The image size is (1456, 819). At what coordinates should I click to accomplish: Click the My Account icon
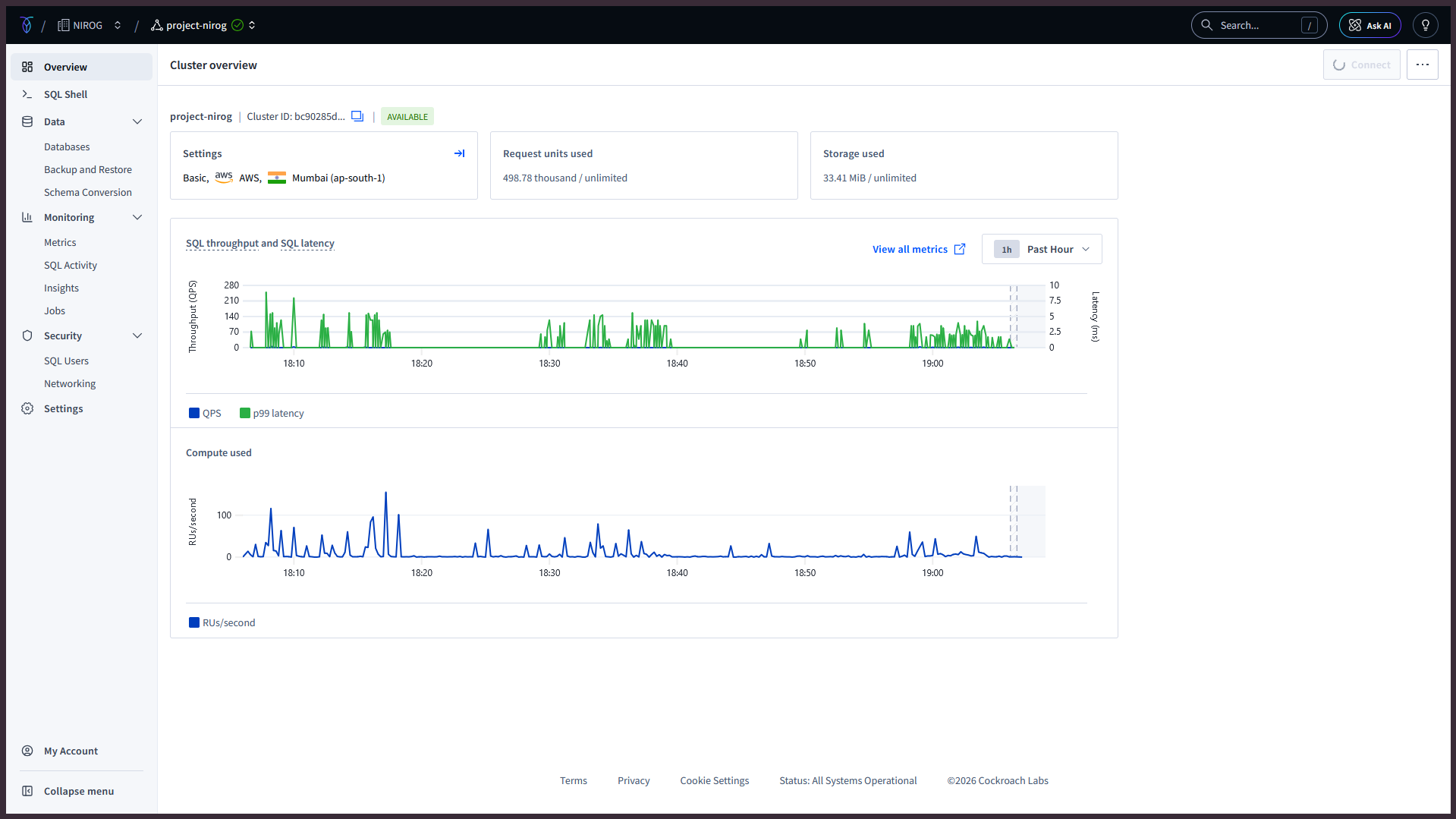coord(27,751)
